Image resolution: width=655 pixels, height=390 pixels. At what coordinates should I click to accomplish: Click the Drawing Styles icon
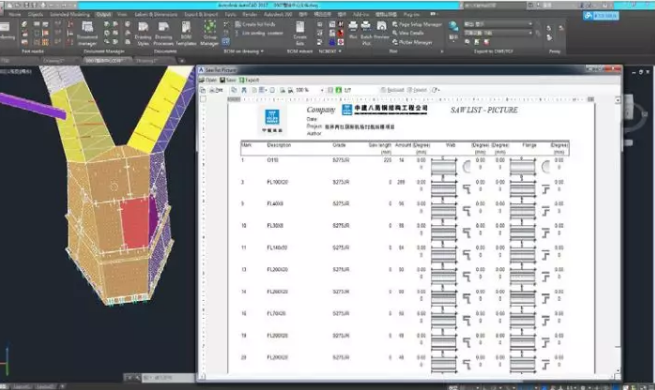pyautogui.click(x=143, y=33)
